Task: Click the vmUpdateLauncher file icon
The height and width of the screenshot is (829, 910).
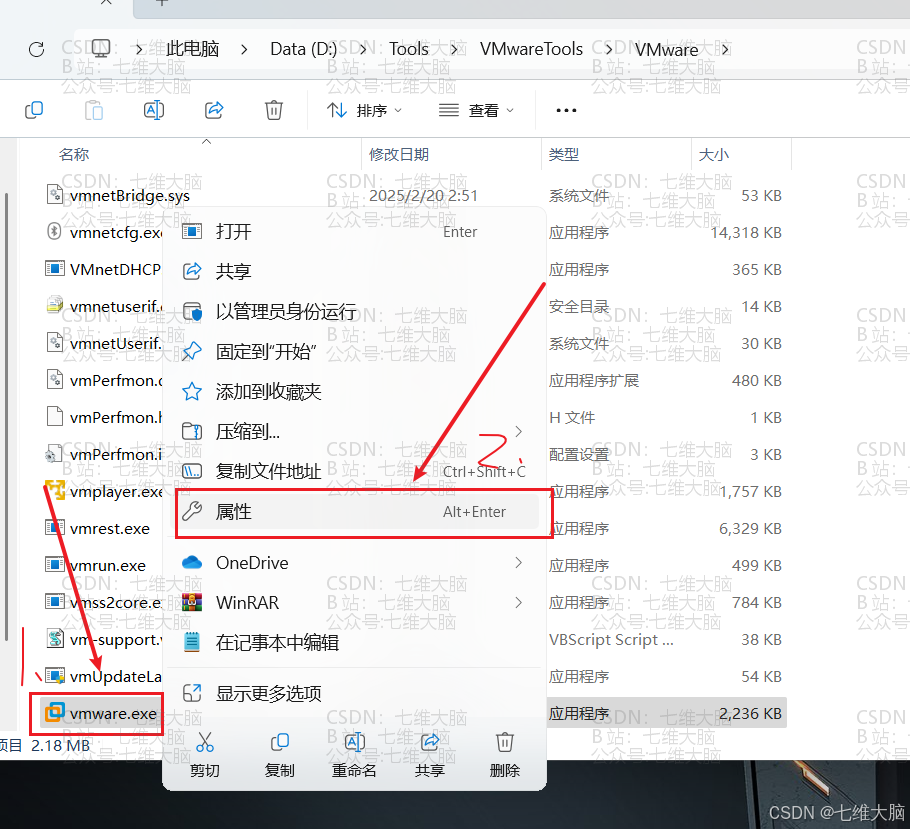Action: [55, 675]
